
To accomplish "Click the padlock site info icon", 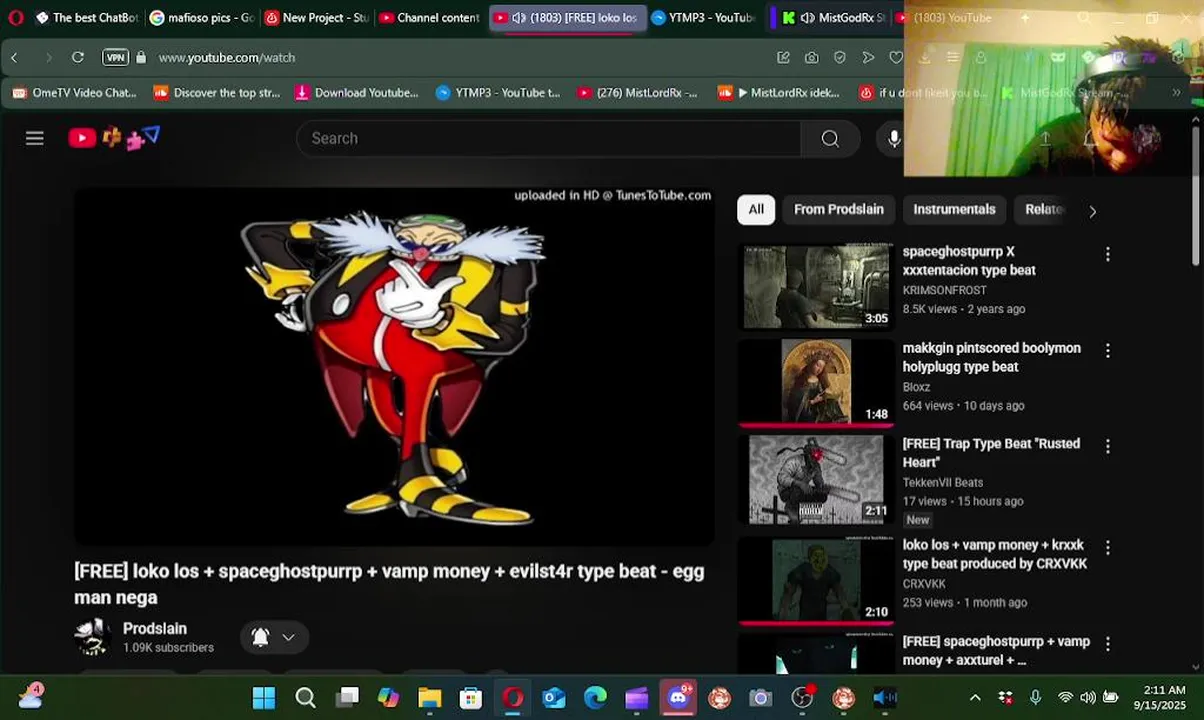I will coord(141,58).
